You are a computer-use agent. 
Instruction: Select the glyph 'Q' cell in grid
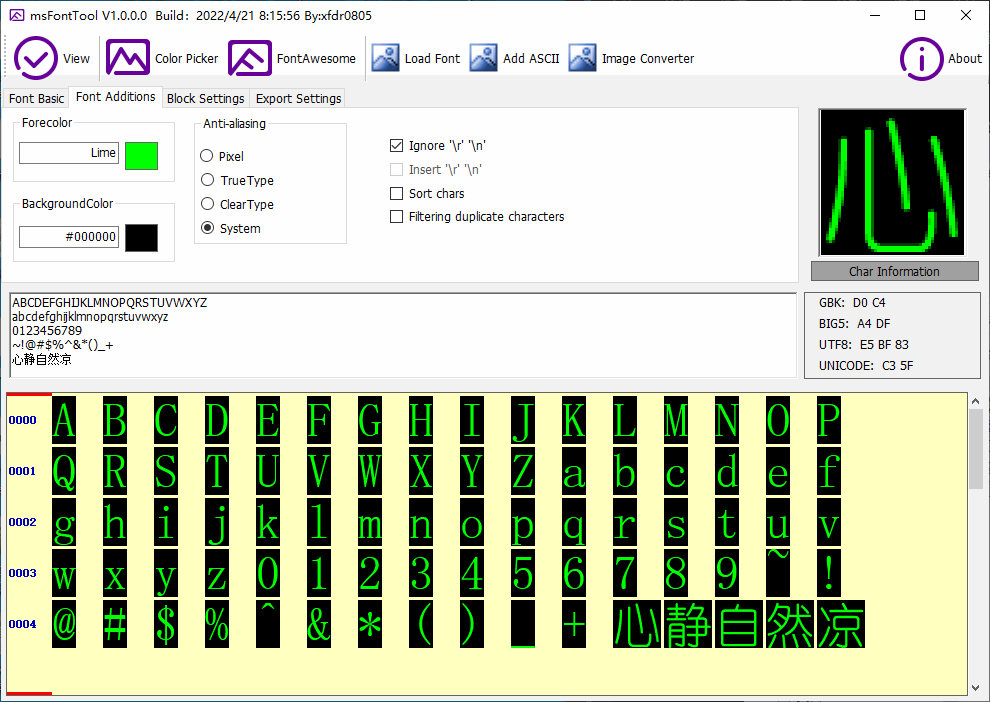(64, 471)
